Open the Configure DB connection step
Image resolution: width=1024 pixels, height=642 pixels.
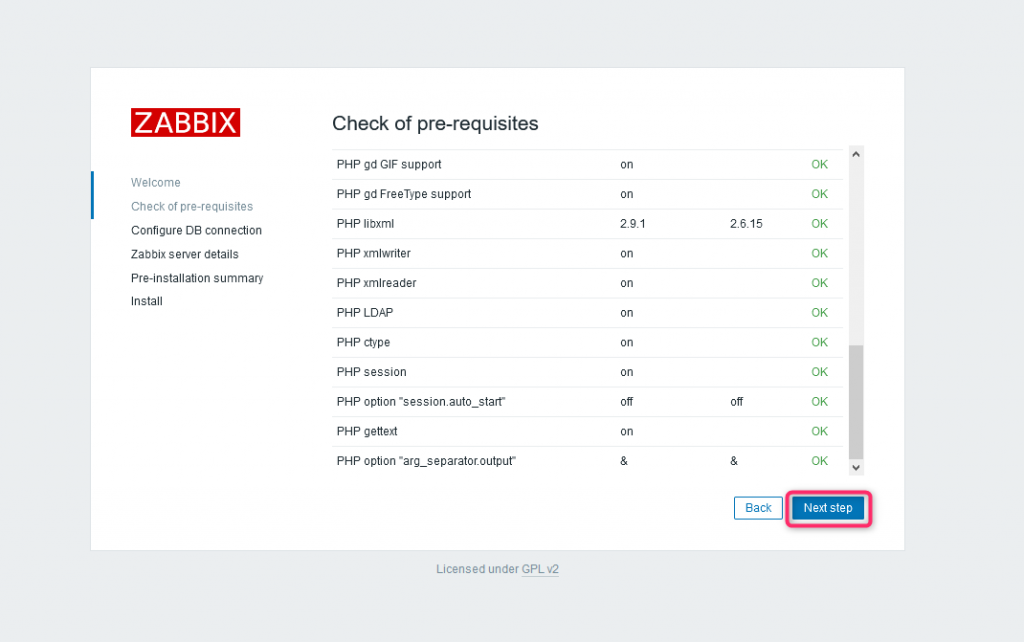click(x=196, y=230)
